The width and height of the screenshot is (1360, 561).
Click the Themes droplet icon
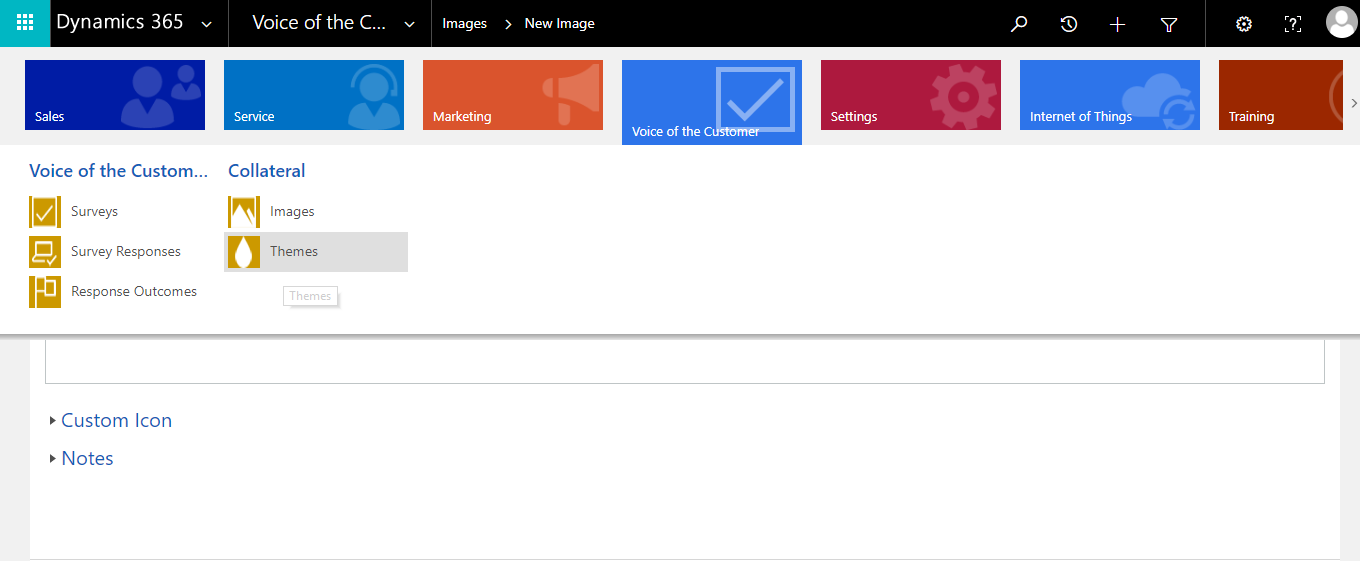[244, 252]
